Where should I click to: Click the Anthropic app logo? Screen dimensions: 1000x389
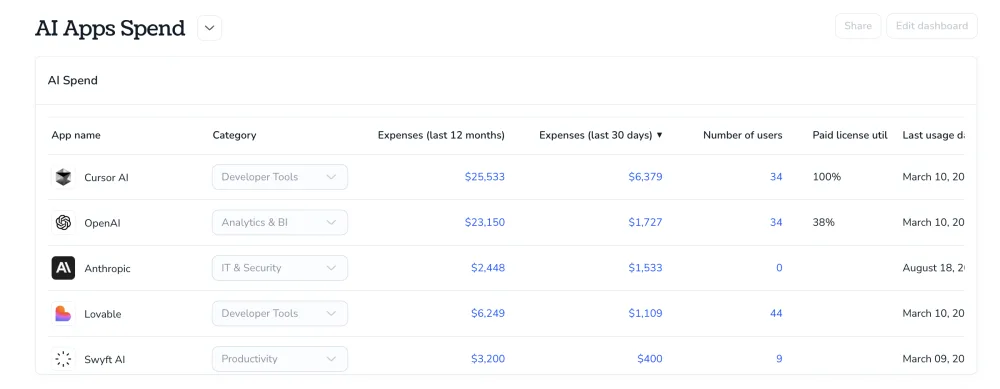pyautogui.click(x=63, y=268)
